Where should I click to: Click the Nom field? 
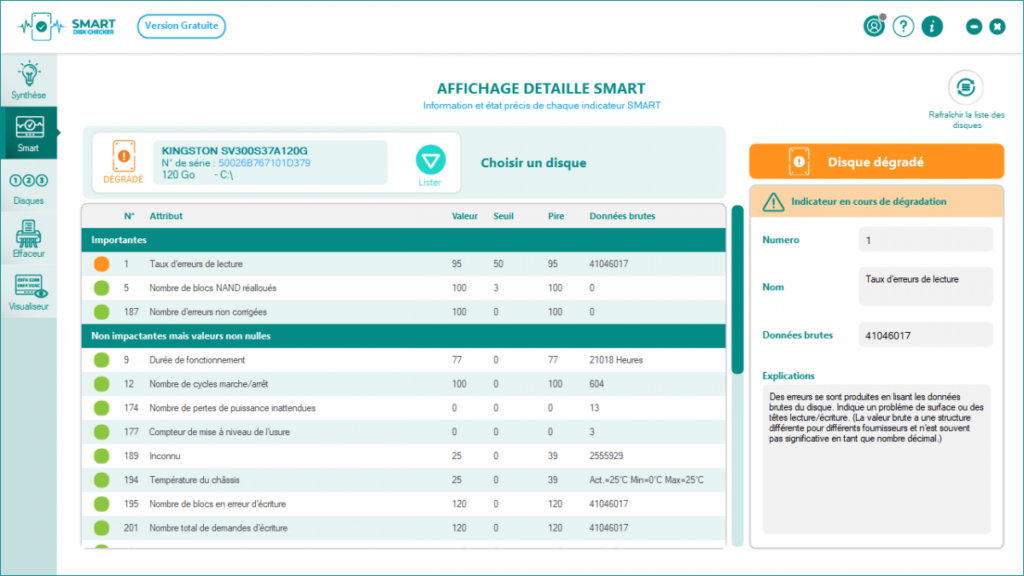pos(925,286)
